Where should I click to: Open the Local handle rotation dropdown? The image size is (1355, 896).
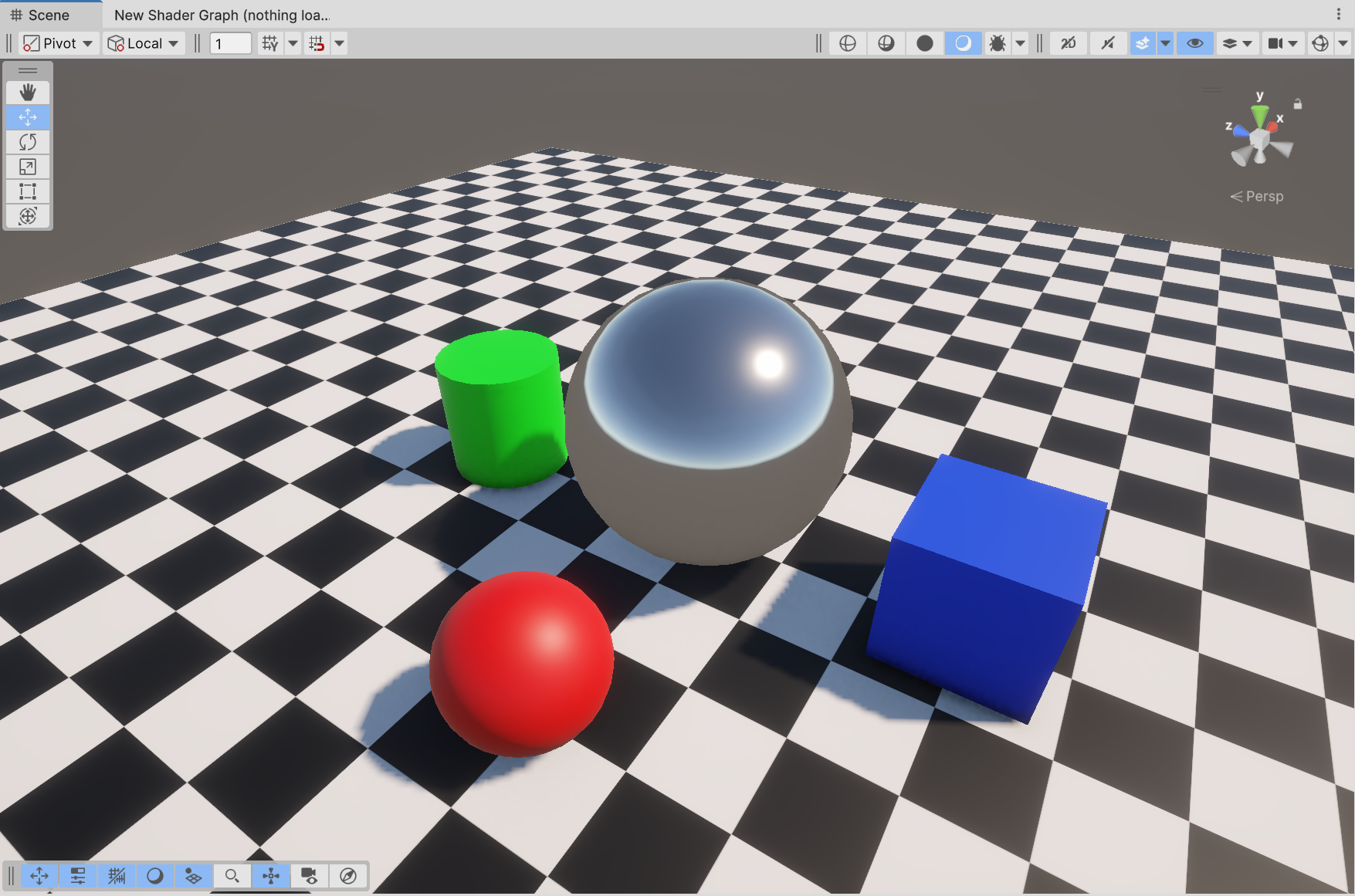(x=144, y=43)
